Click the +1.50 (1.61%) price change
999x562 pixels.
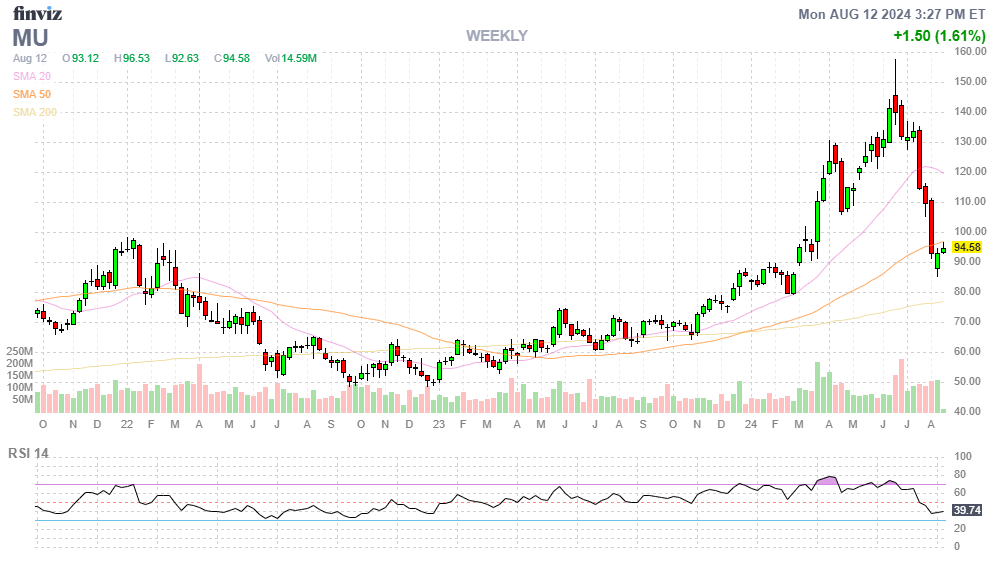click(939, 36)
